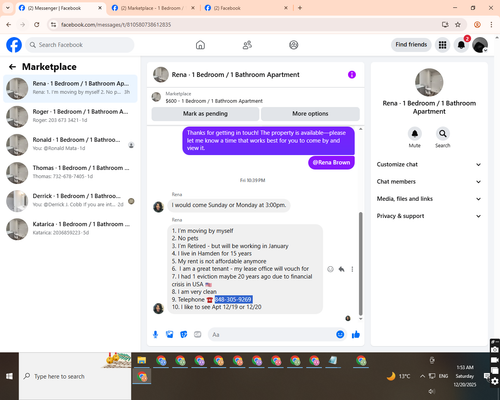Open conversation info purple icon

[352, 75]
